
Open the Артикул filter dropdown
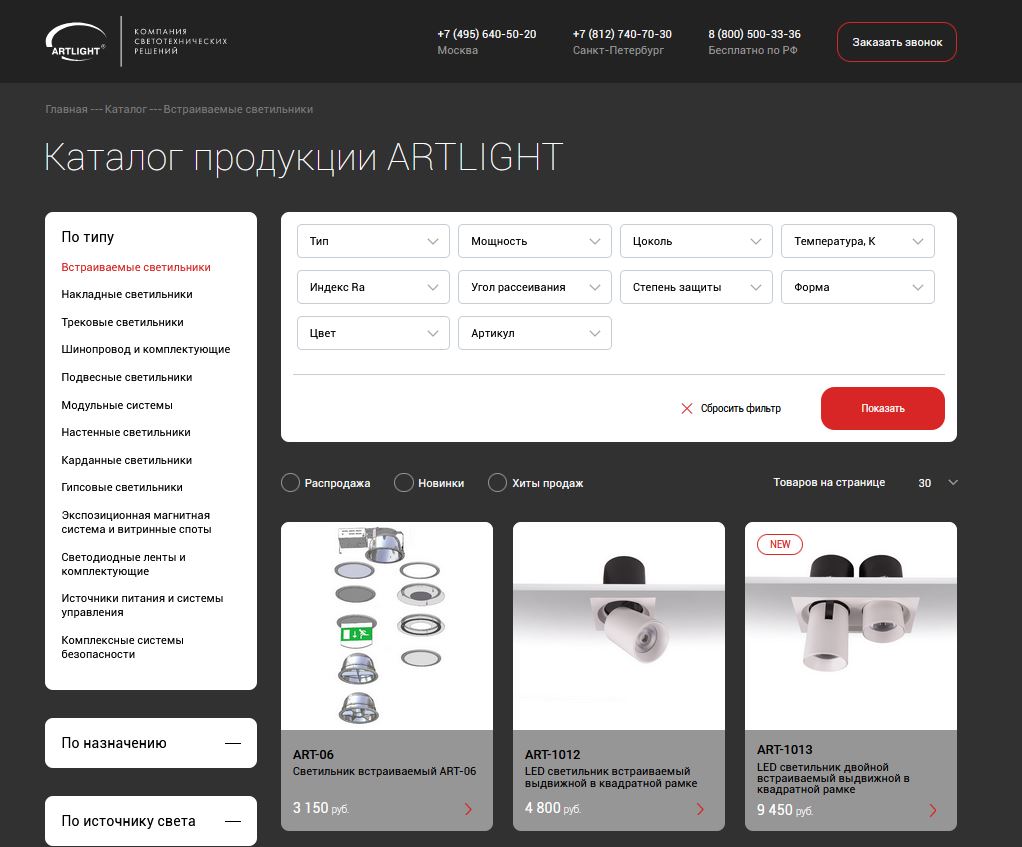pyautogui.click(x=534, y=333)
